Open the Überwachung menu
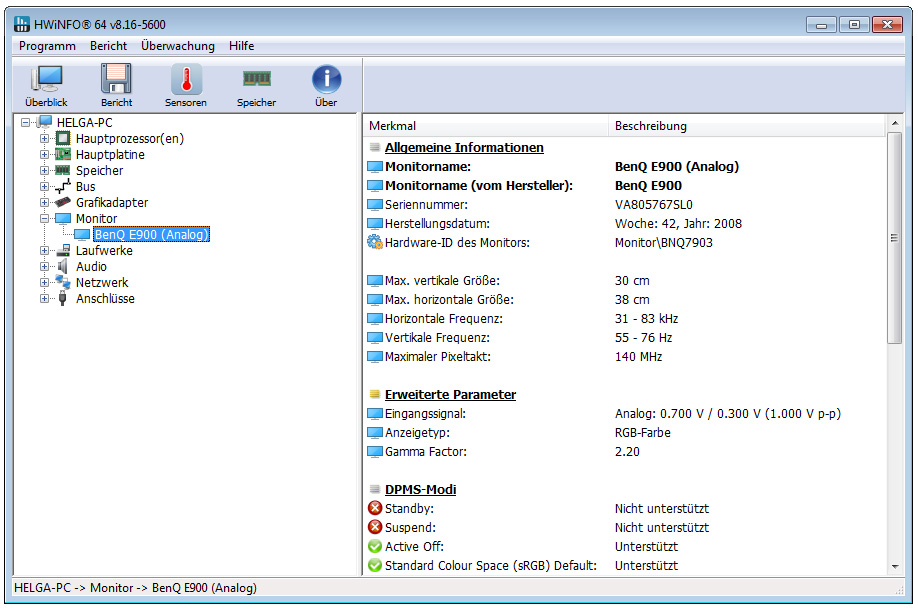The width and height of the screenshot is (918, 610). click(x=178, y=46)
